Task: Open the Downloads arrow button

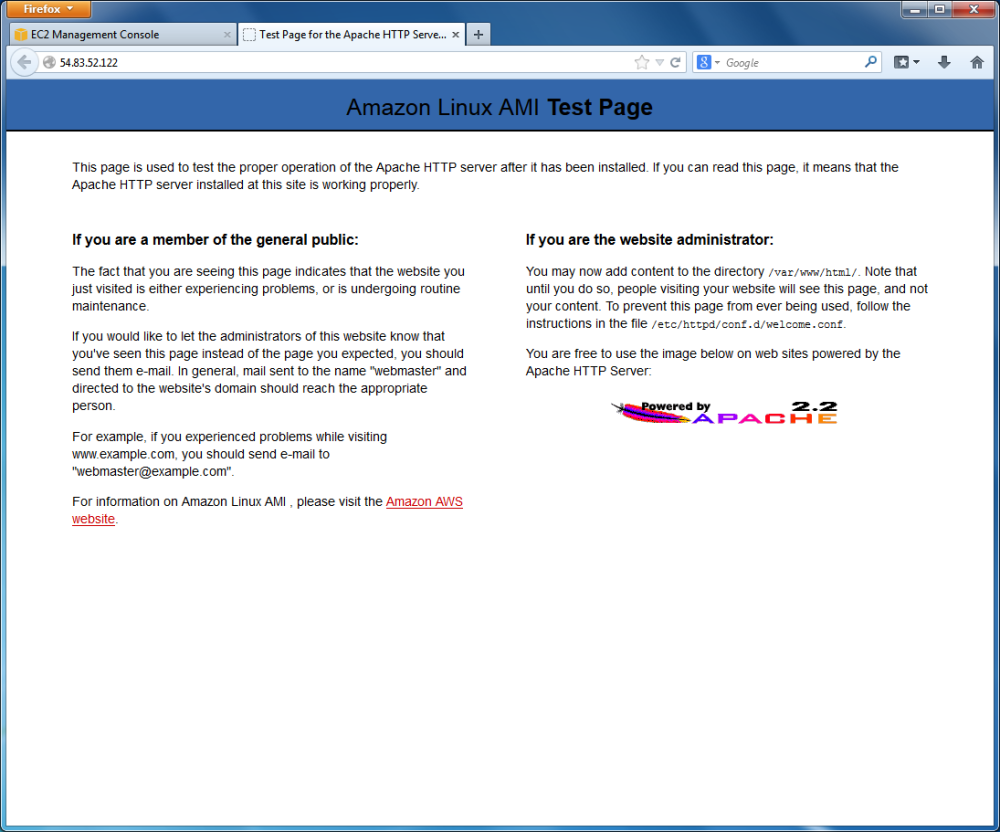Action: point(944,62)
